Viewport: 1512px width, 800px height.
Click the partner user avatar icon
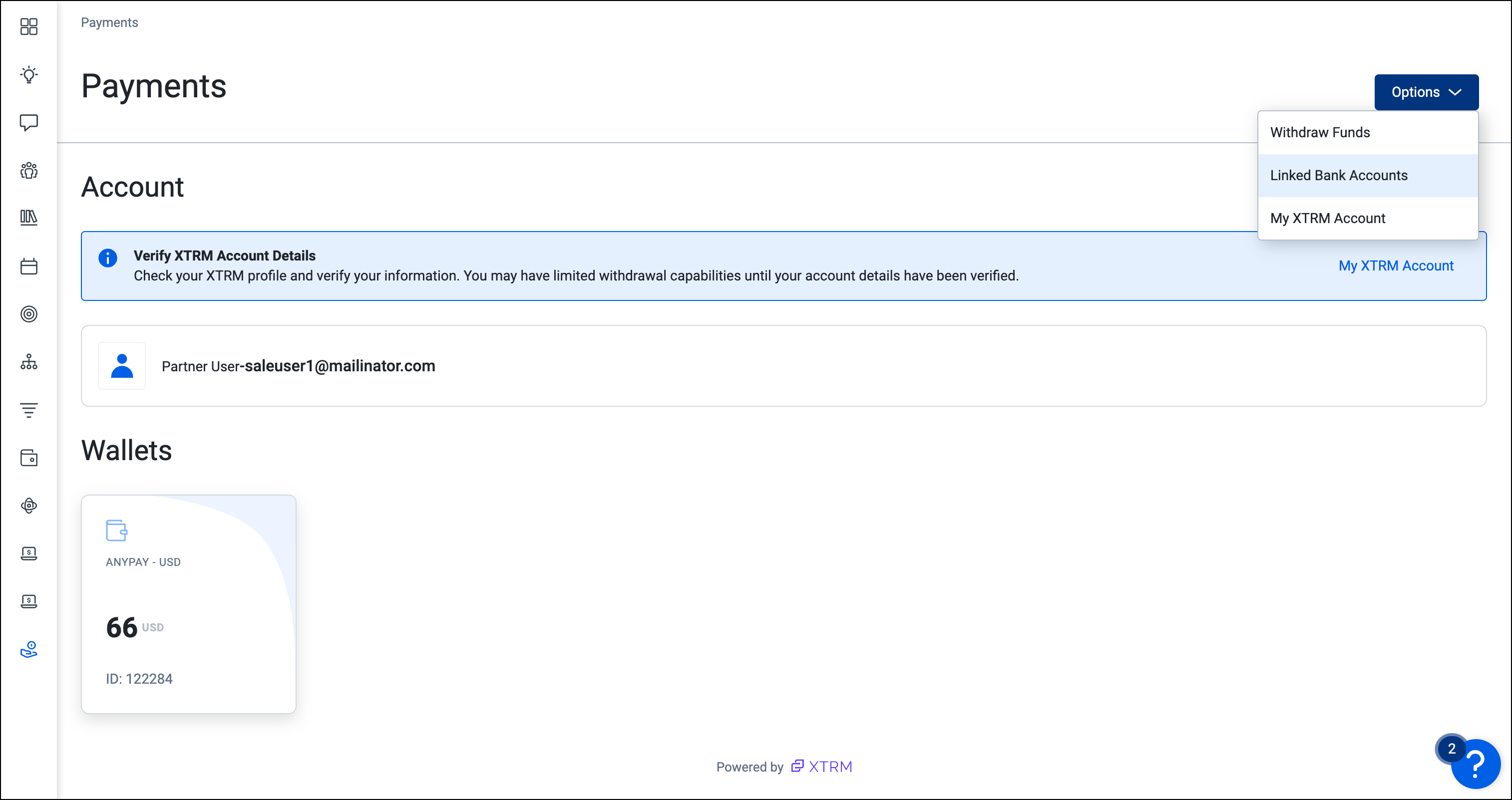pyautogui.click(x=121, y=366)
